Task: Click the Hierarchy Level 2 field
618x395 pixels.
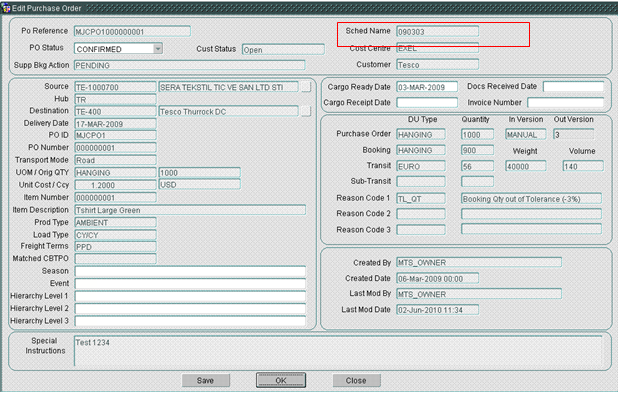Action: [x=190, y=309]
